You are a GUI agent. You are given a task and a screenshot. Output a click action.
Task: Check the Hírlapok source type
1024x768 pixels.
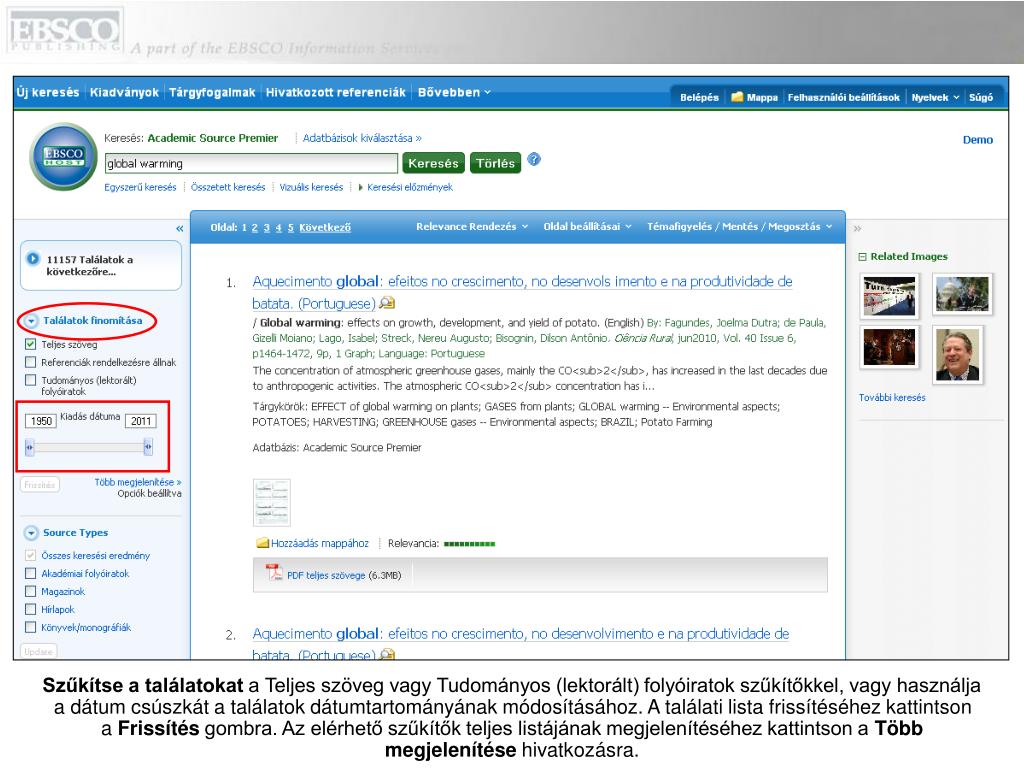[31, 609]
